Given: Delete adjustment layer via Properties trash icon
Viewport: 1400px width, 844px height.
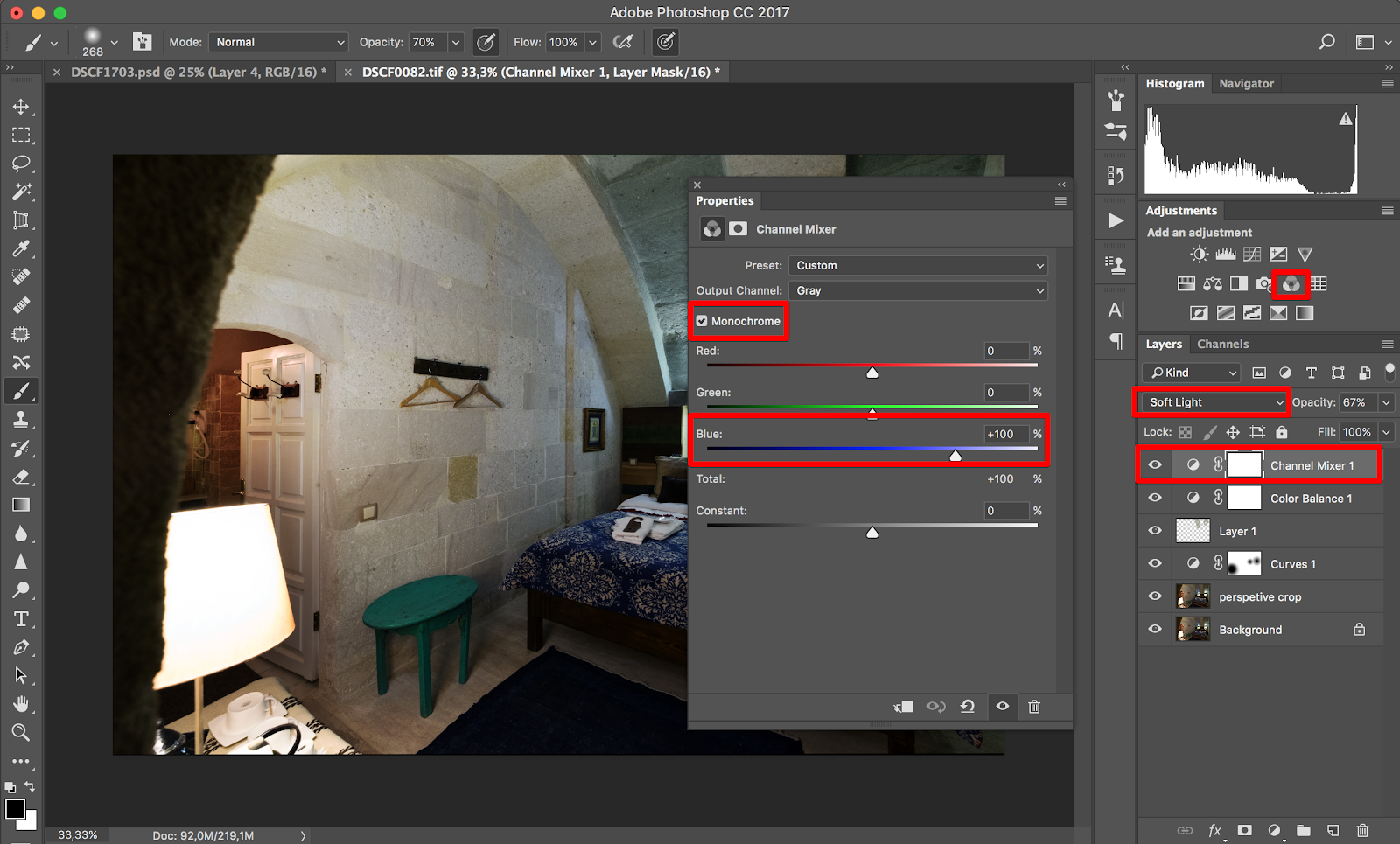Looking at the screenshot, I should (1034, 707).
